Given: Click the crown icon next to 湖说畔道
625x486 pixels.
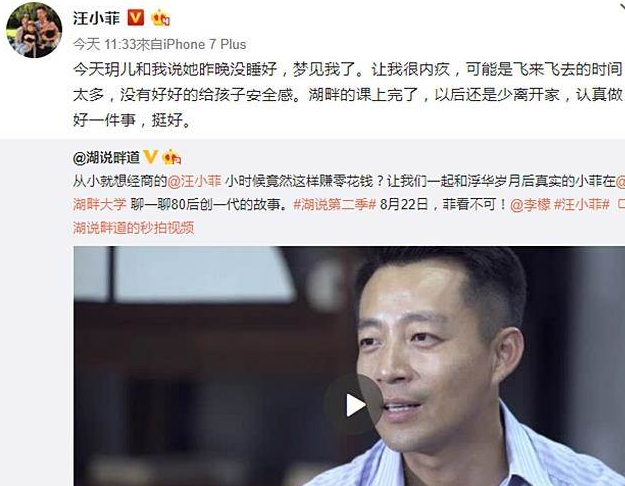Looking at the screenshot, I should pyautogui.click(x=172, y=157).
